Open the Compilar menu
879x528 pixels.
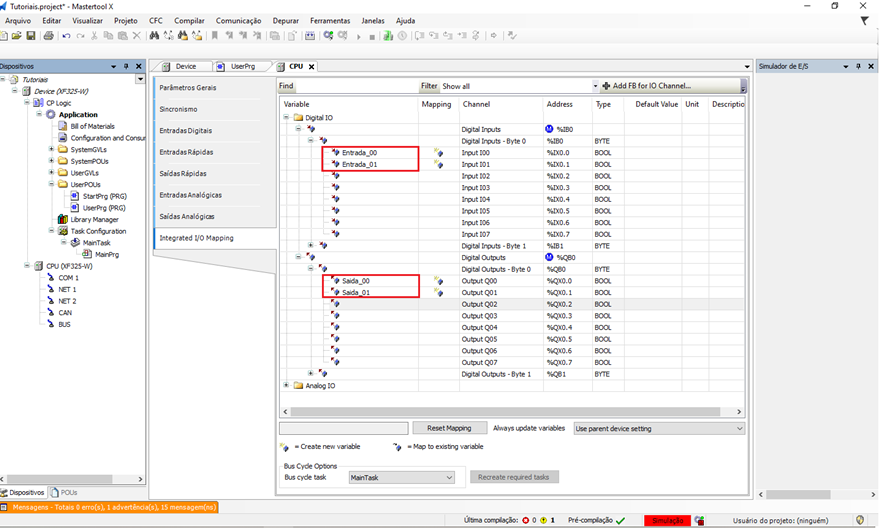tap(189, 20)
